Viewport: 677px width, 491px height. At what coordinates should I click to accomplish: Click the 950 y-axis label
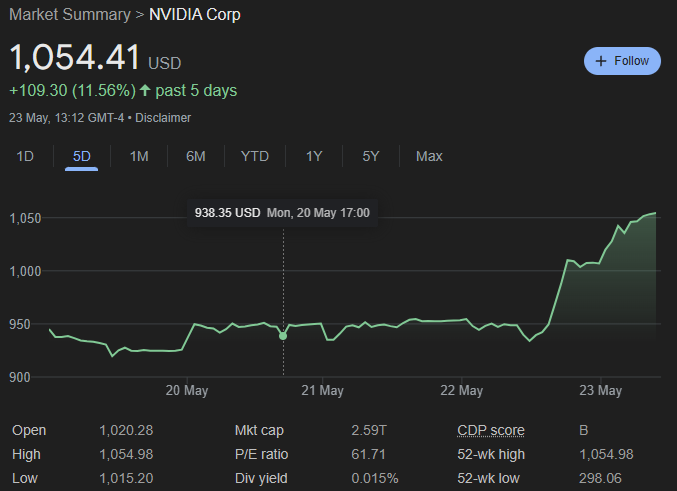pos(20,324)
